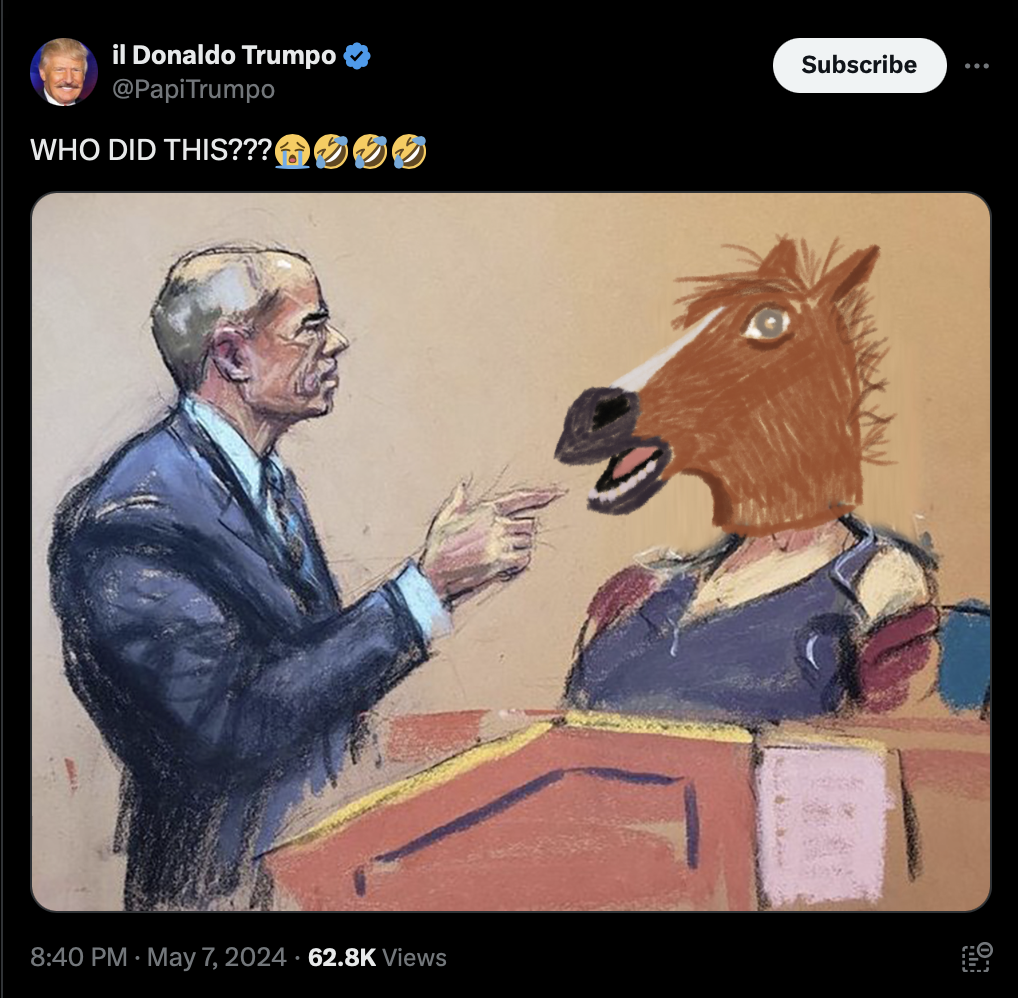Open the il Donaldo Trumpo display name link
The height and width of the screenshot is (998, 1018).
(223, 55)
